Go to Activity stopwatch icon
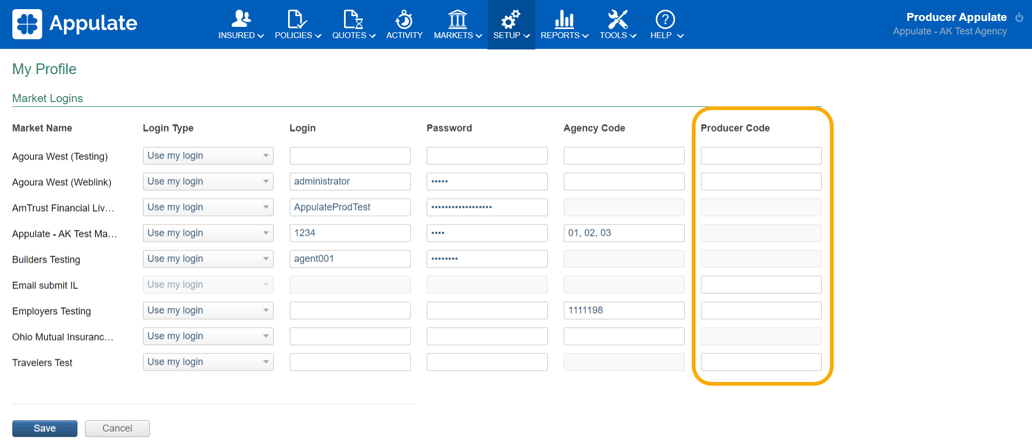Screen dimensions: 1032x448 (404, 19)
